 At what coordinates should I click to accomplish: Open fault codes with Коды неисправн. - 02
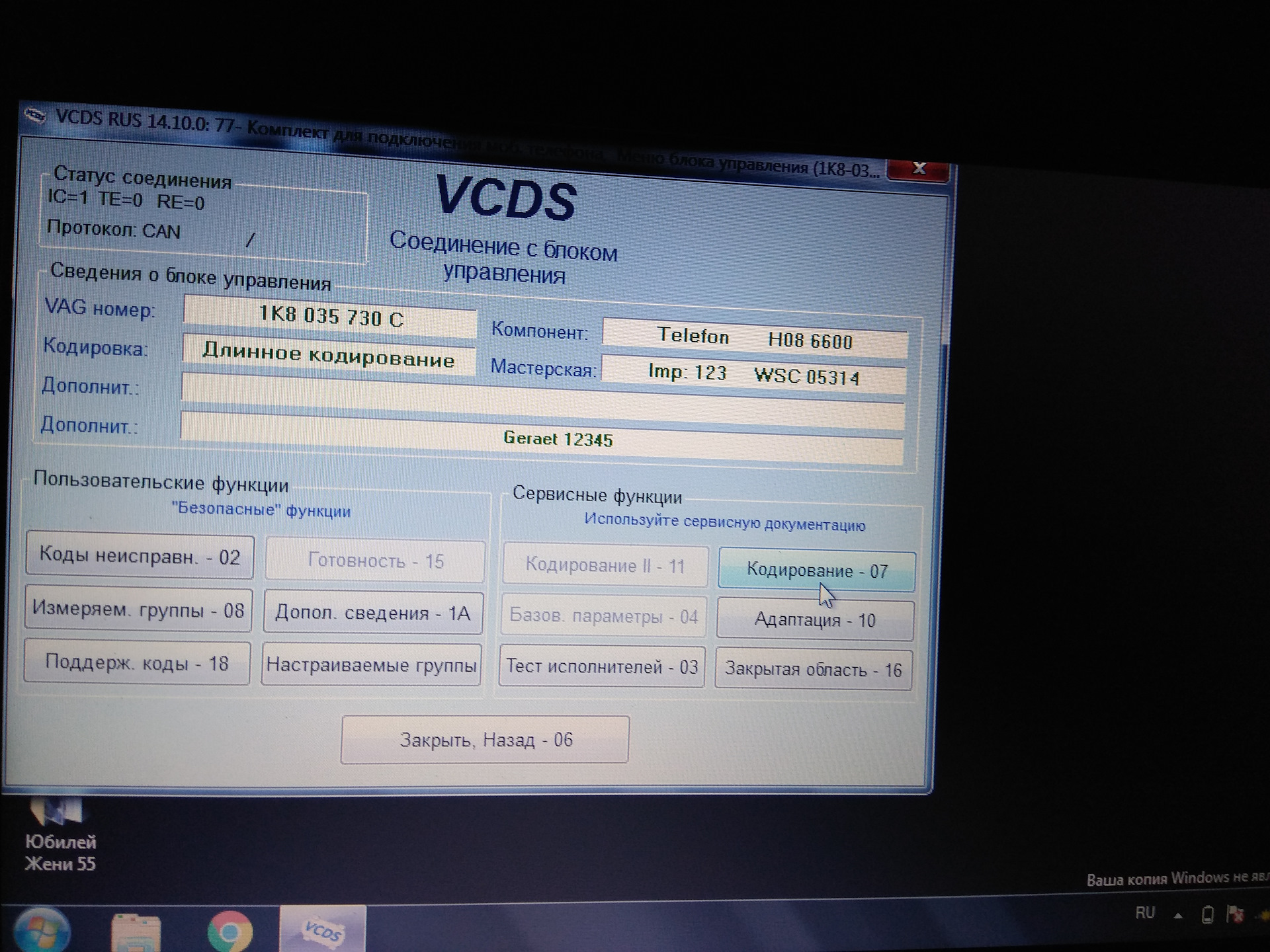(x=140, y=556)
